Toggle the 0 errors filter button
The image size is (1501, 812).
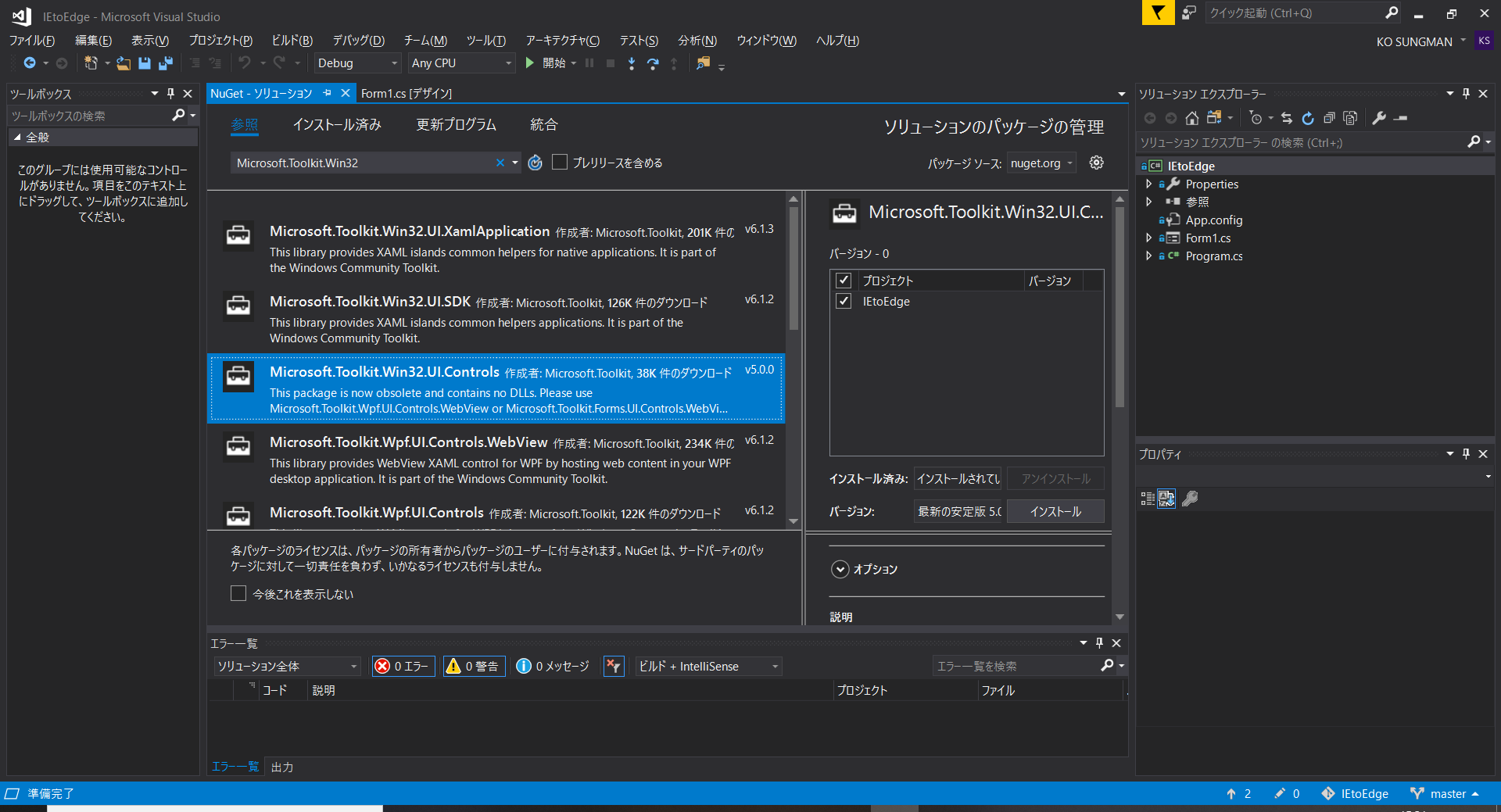pos(403,666)
